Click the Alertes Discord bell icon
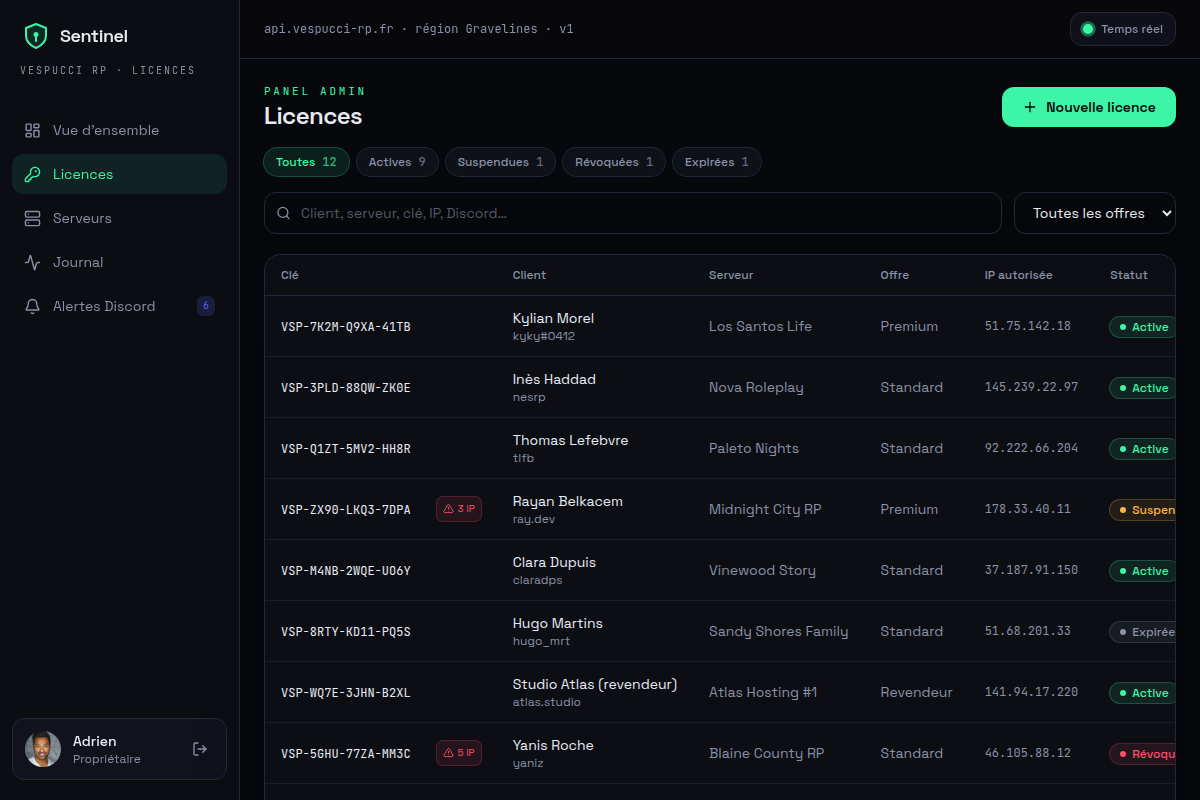The height and width of the screenshot is (800, 1200). [x=33, y=306]
